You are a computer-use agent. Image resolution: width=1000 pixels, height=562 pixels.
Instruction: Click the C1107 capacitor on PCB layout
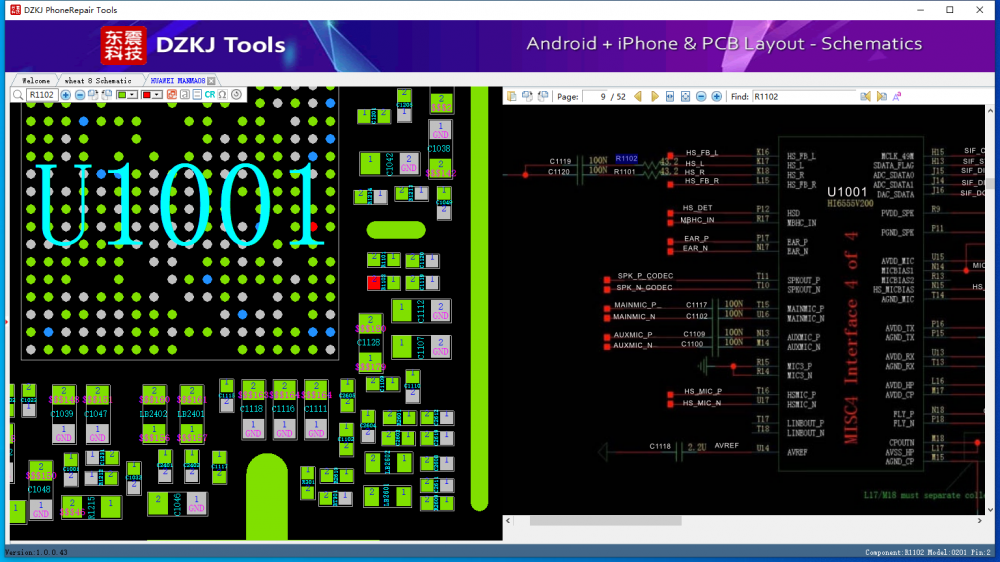pos(421,347)
